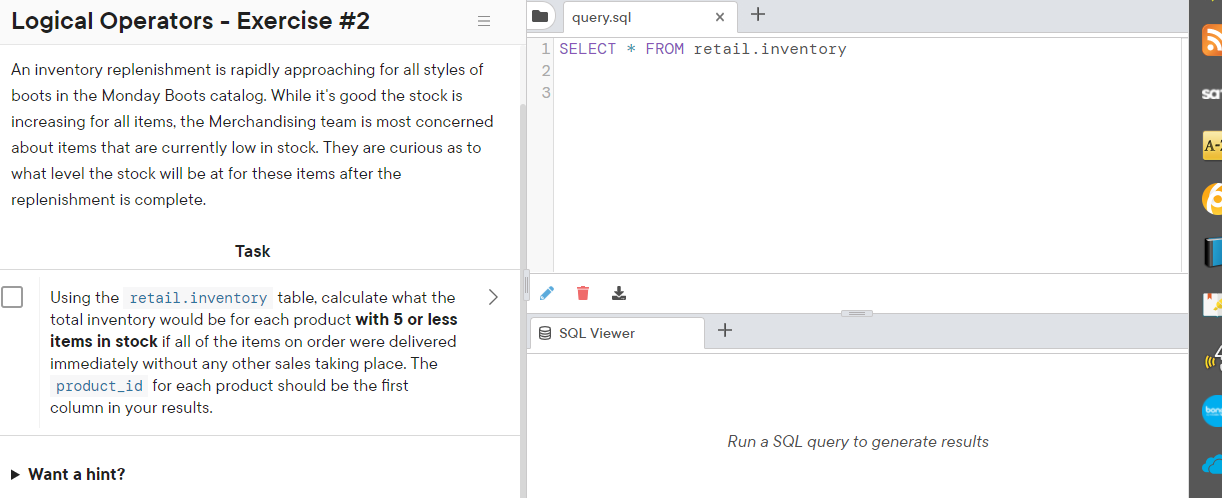Screen dimensions: 1222x498
Task: Open the exercise list hamburger menu
Action: coord(484,22)
